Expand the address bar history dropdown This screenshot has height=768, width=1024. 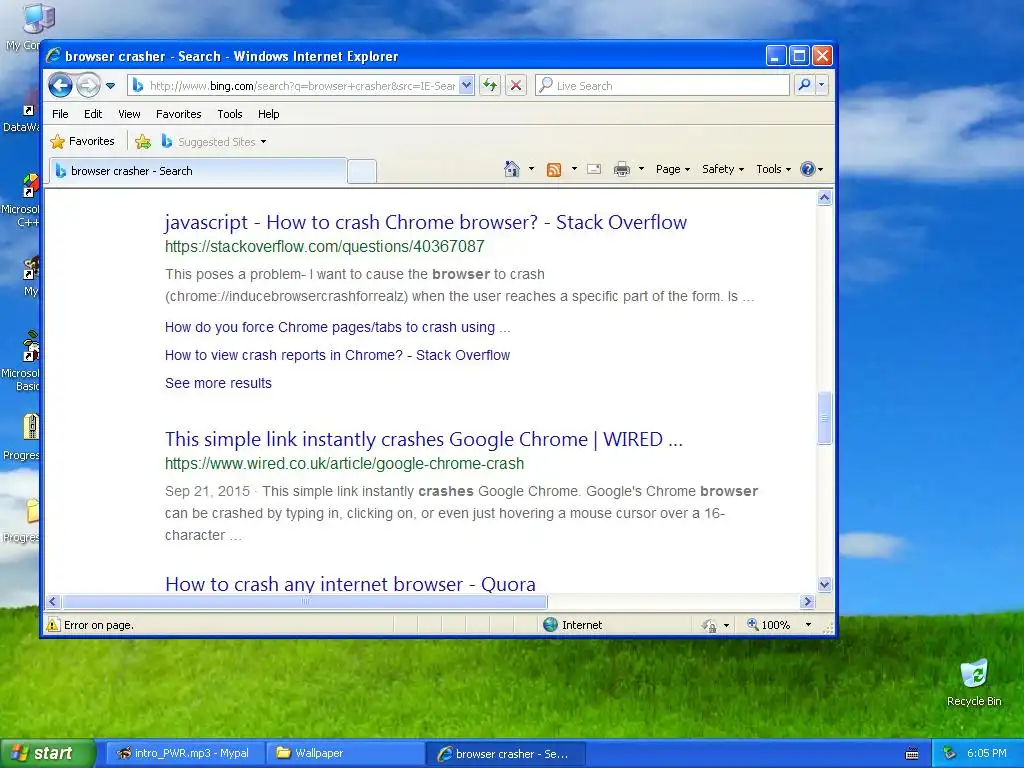tap(466, 86)
